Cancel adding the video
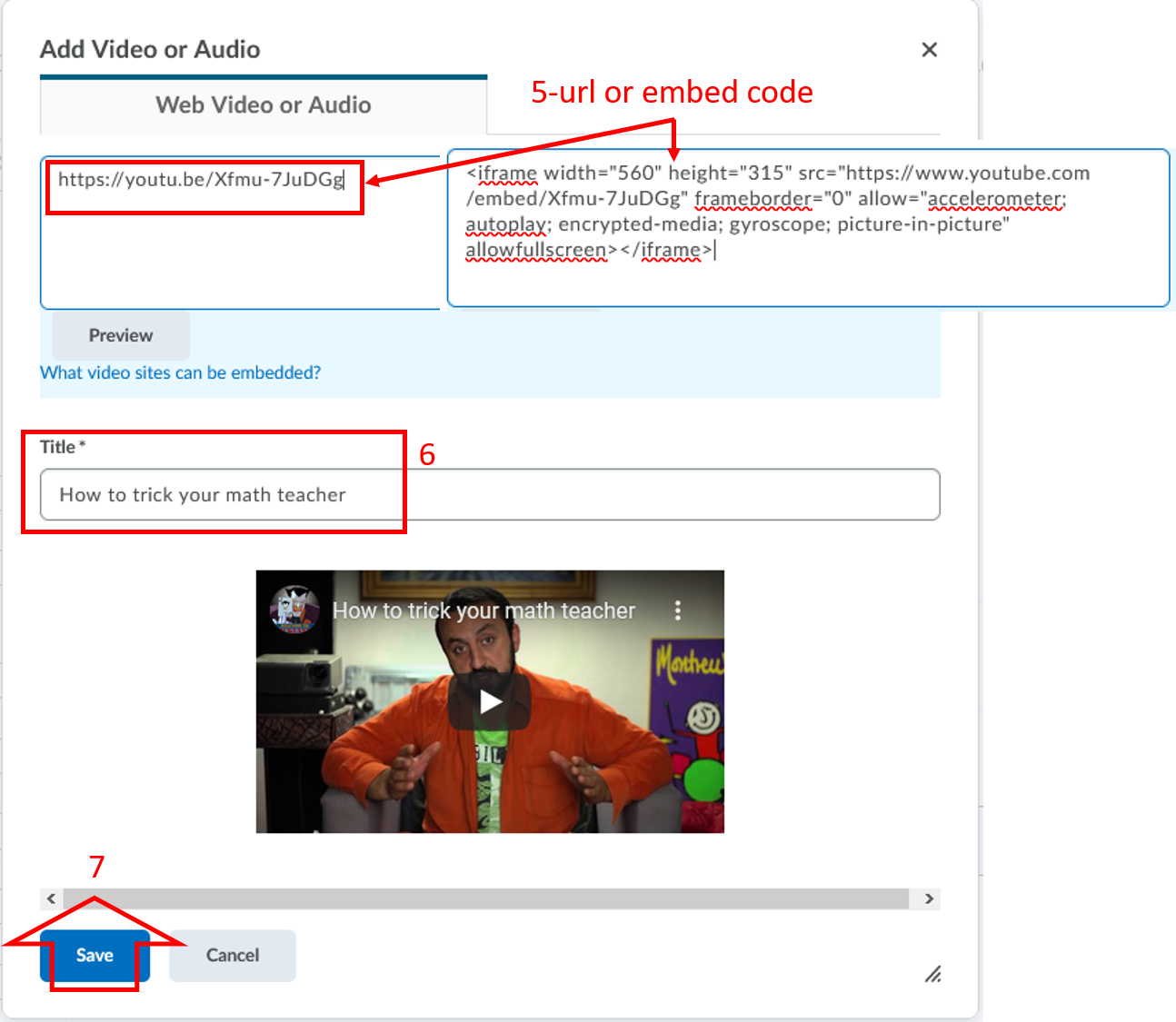Viewport: 1176px width, 1022px height. pos(232,955)
